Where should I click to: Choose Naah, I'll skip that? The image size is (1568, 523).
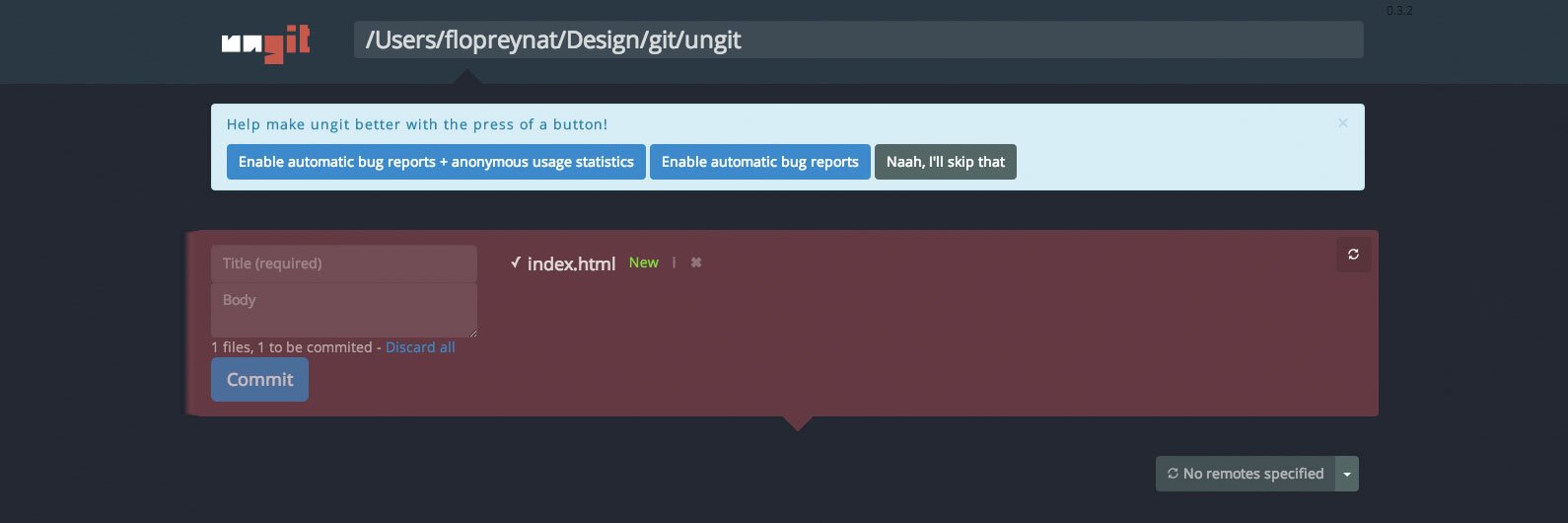point(946,162)
